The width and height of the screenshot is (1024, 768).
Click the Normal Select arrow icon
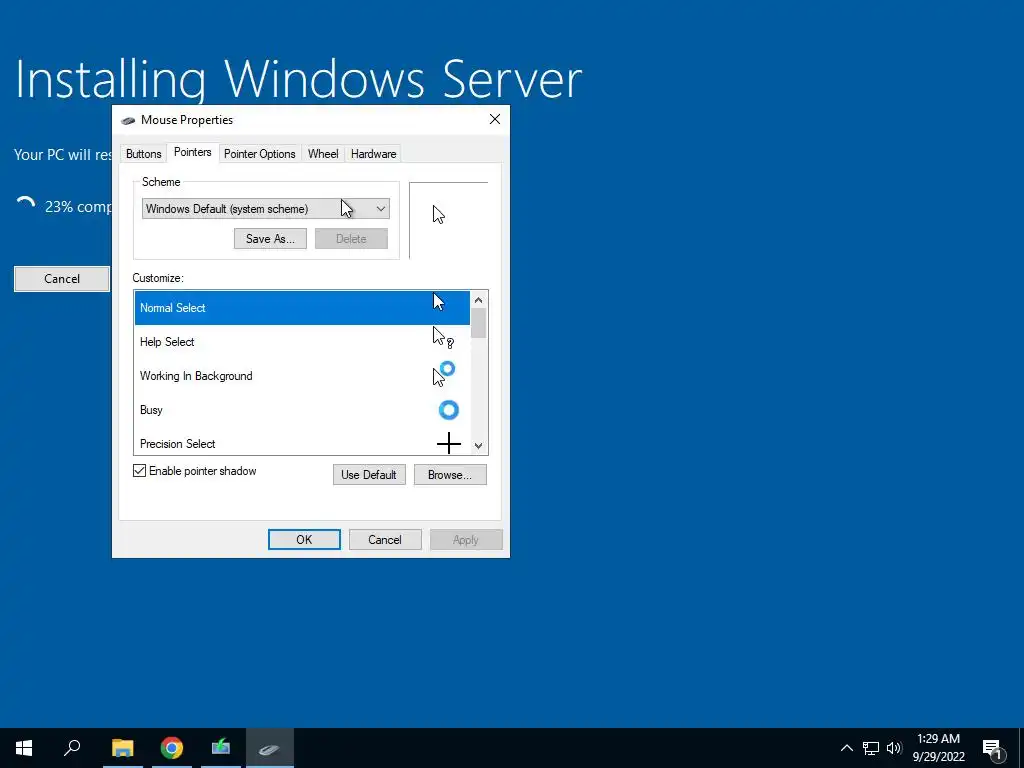(x=438, y=302)
